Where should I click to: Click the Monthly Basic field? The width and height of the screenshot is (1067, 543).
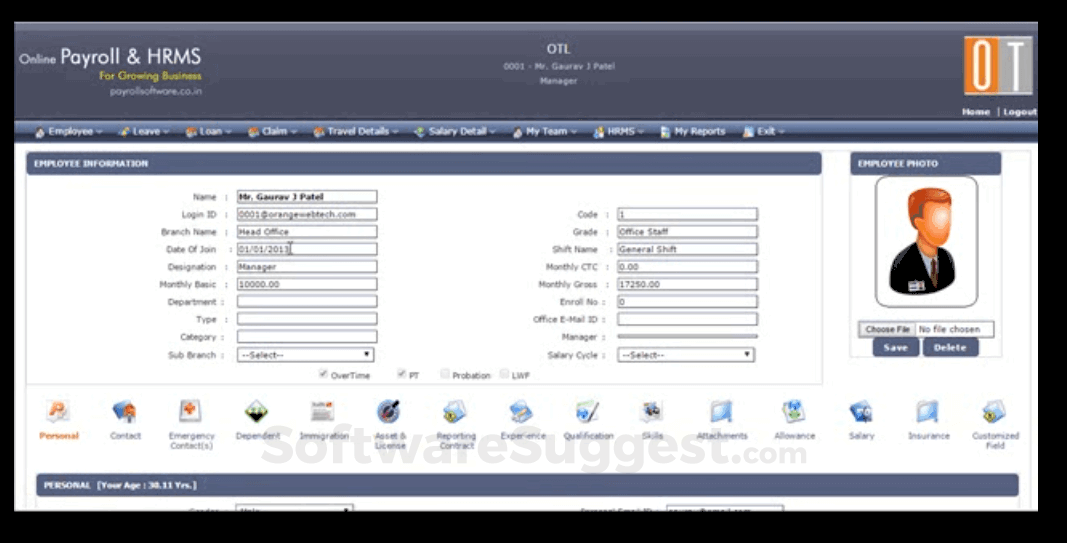tap(307, 284)
